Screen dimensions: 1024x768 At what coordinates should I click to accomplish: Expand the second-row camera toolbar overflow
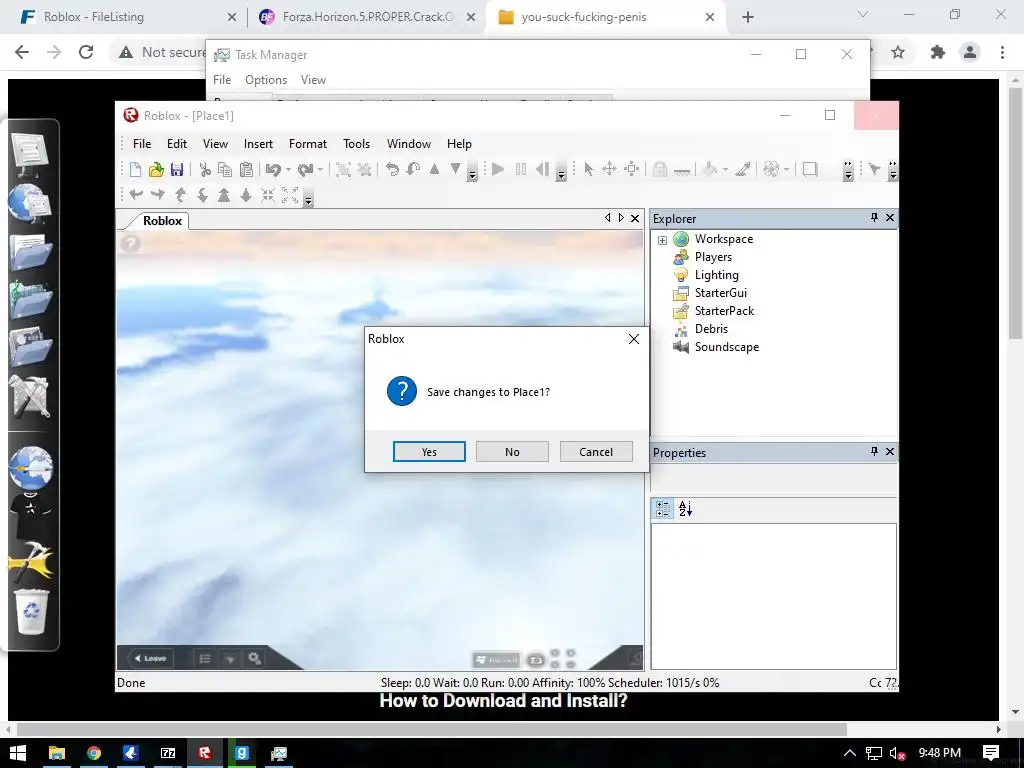coord(309,197)
